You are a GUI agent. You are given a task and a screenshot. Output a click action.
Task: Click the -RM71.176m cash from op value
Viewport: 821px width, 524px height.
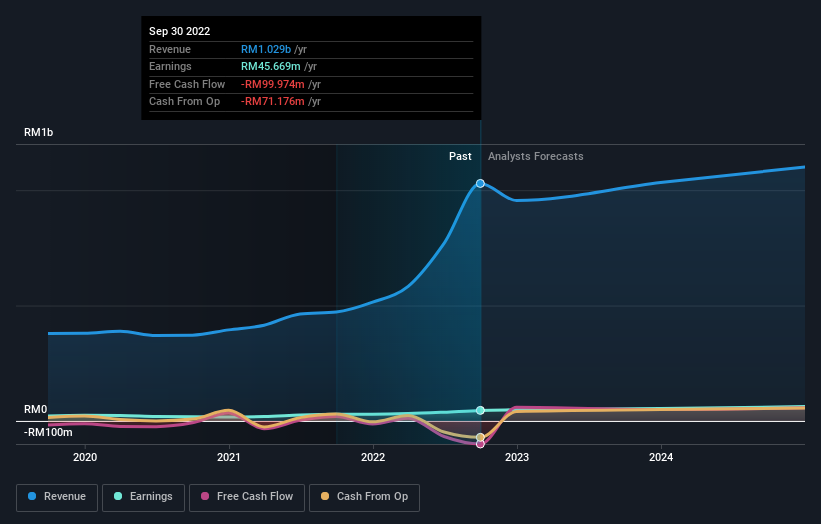(x=273, y=102)
